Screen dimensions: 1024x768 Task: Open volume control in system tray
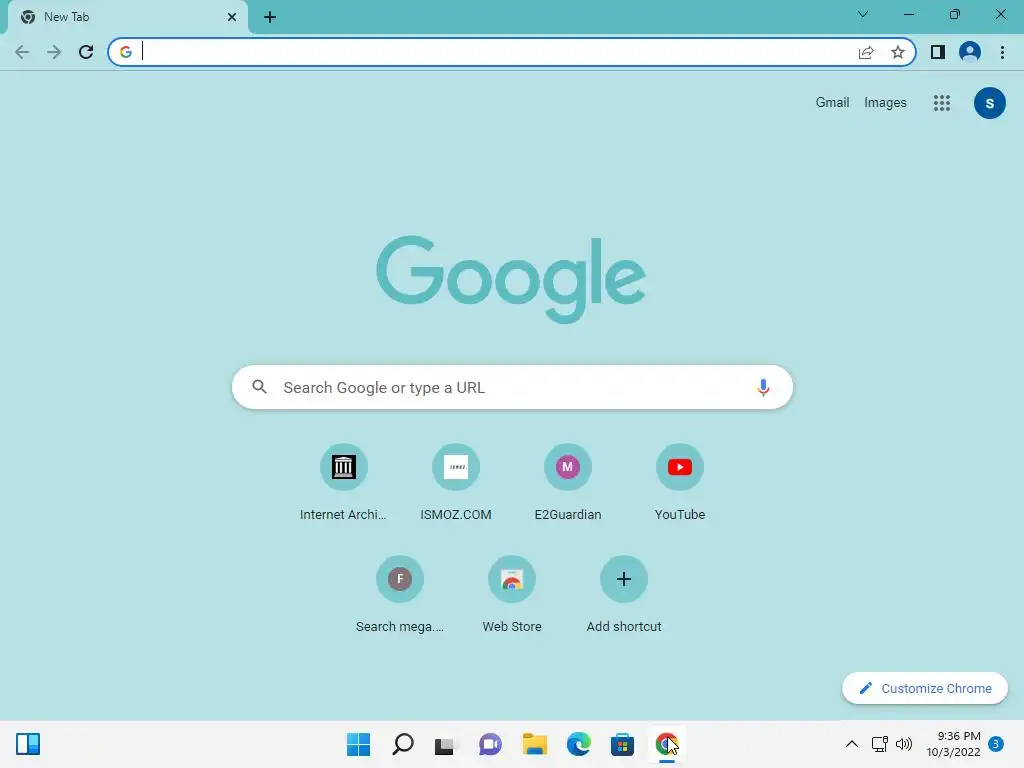[904, 744]
